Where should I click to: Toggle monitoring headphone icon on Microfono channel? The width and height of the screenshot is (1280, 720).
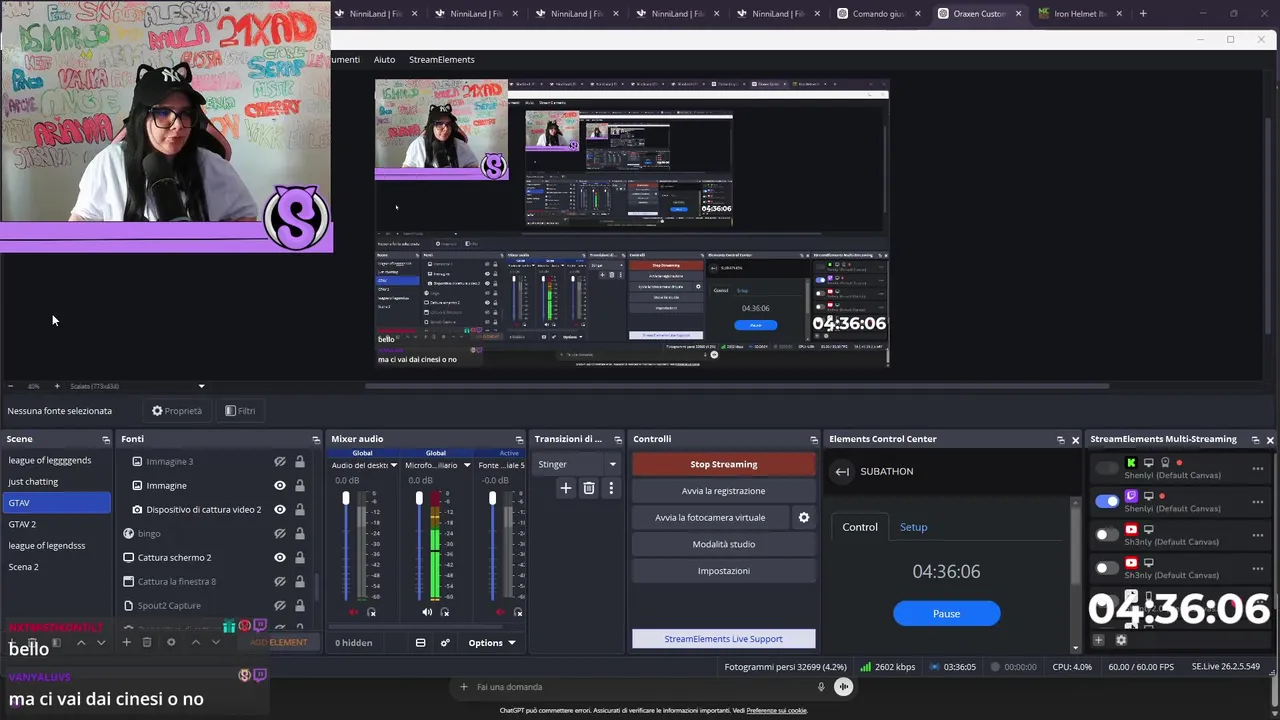(445, 612)
